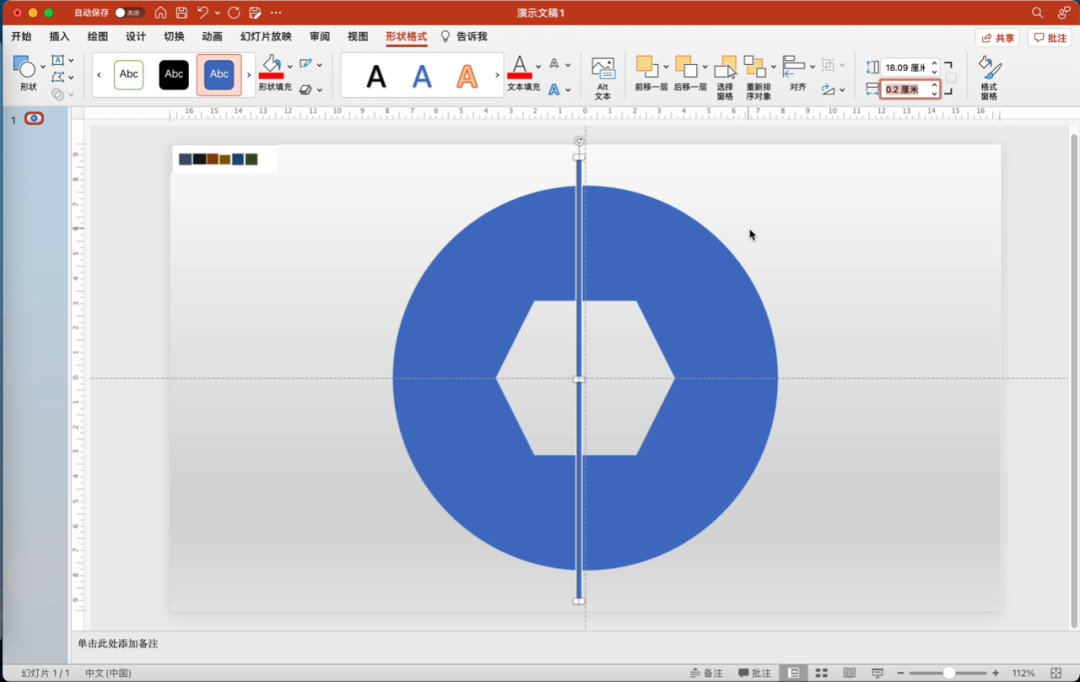The image size is (1080, 682).
Task: Open the 插入 (Insert) ribbon tab
Action: (59, 37)
